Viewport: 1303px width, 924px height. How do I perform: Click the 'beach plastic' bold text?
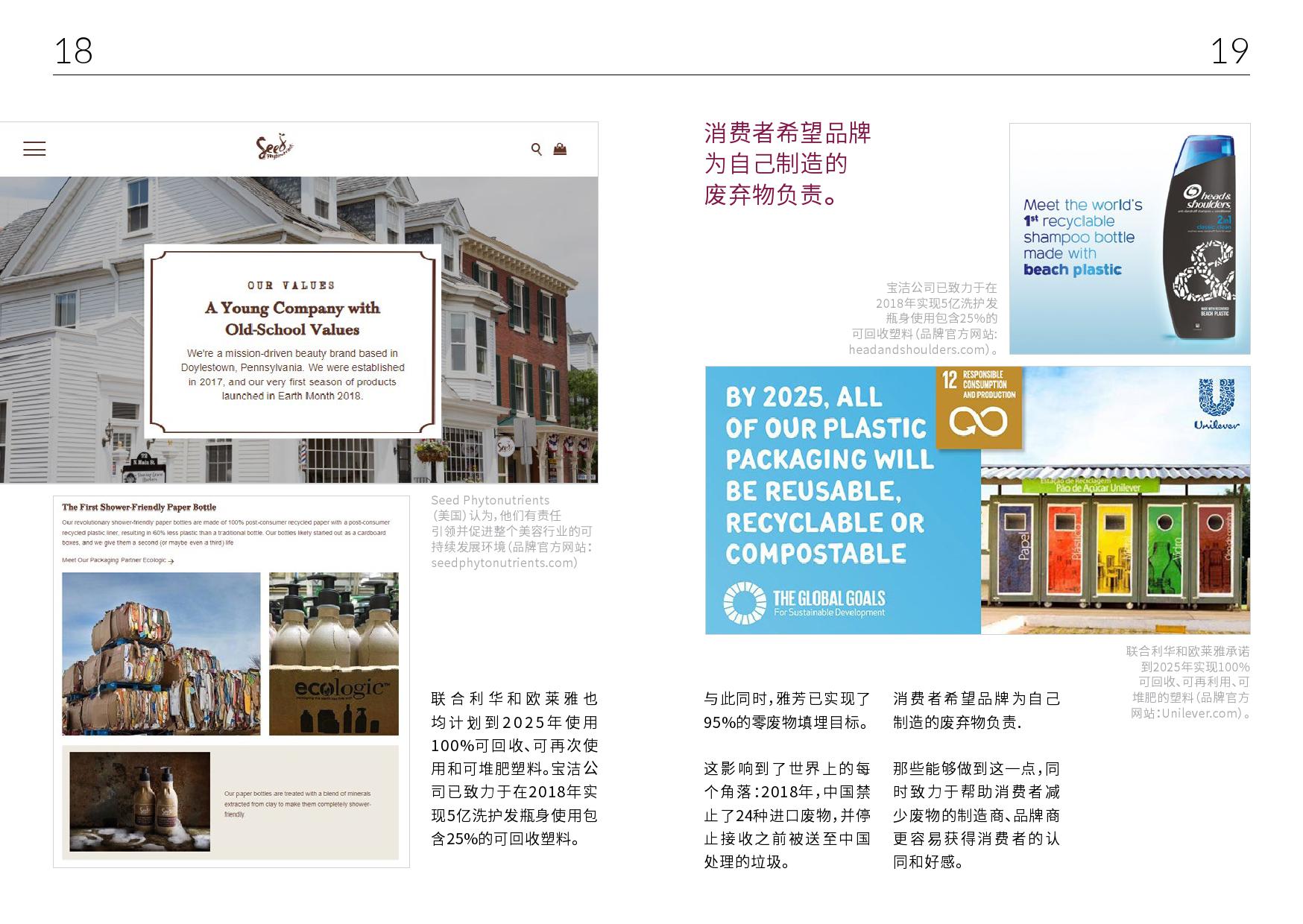coord(1072,270)
